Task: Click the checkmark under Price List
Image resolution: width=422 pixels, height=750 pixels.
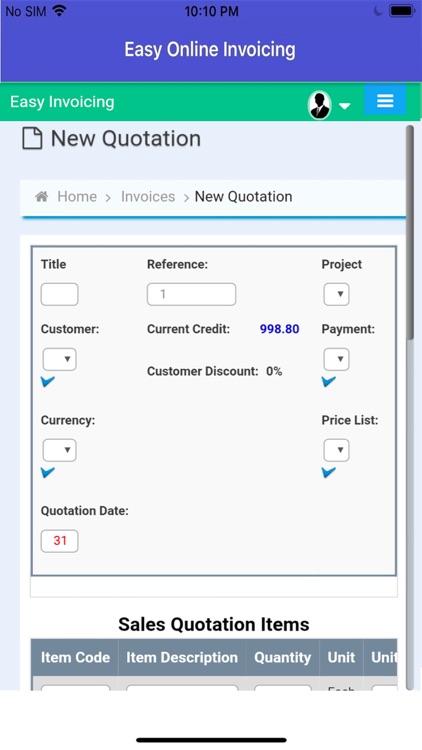Action: tap(329, 473)
